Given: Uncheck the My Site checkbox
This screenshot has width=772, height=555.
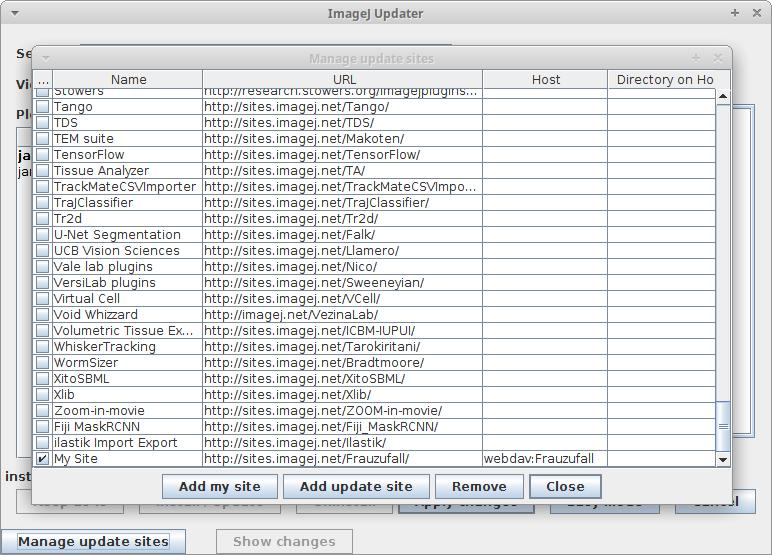Looking at the screenshot, I should point(43,458).
